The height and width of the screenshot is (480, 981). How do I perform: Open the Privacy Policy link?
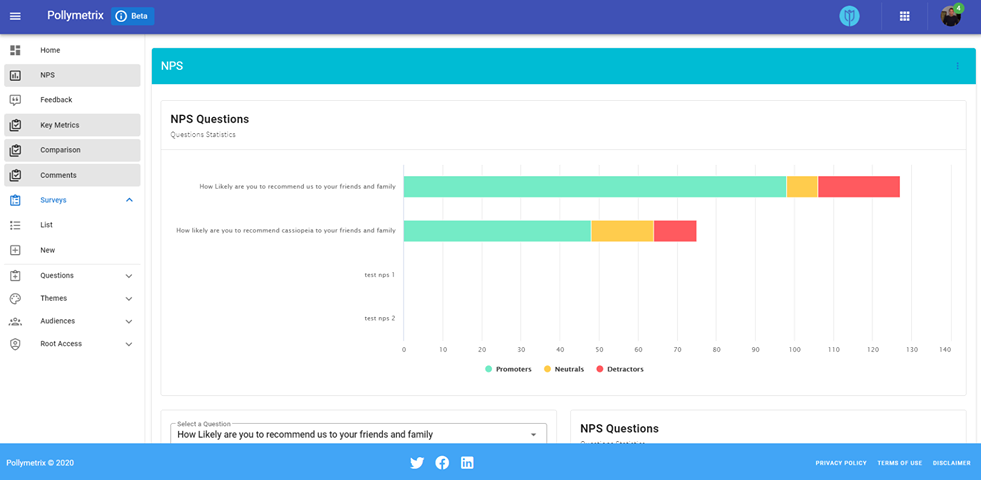point(841,463)
